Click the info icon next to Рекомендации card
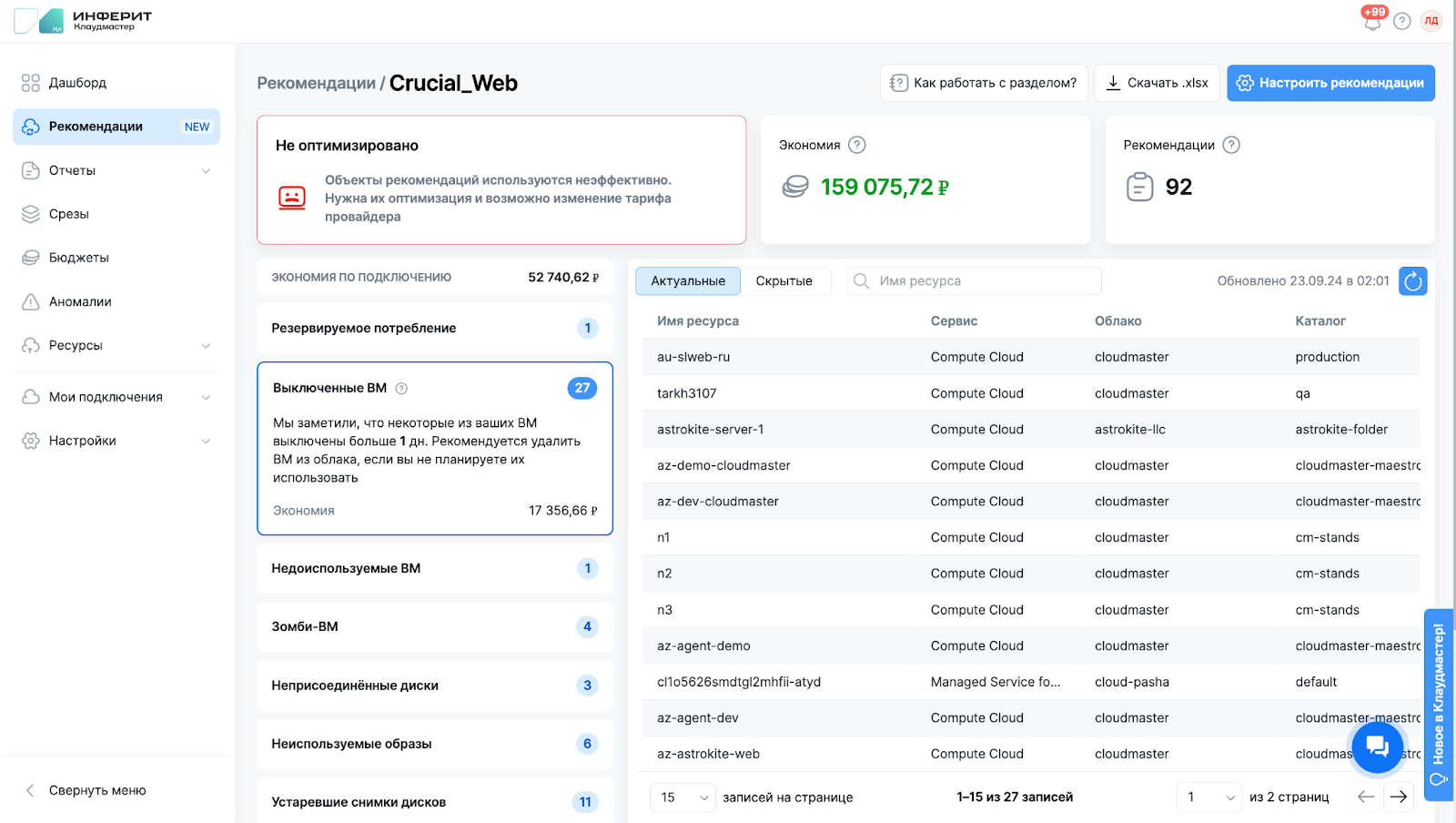 1231,145
